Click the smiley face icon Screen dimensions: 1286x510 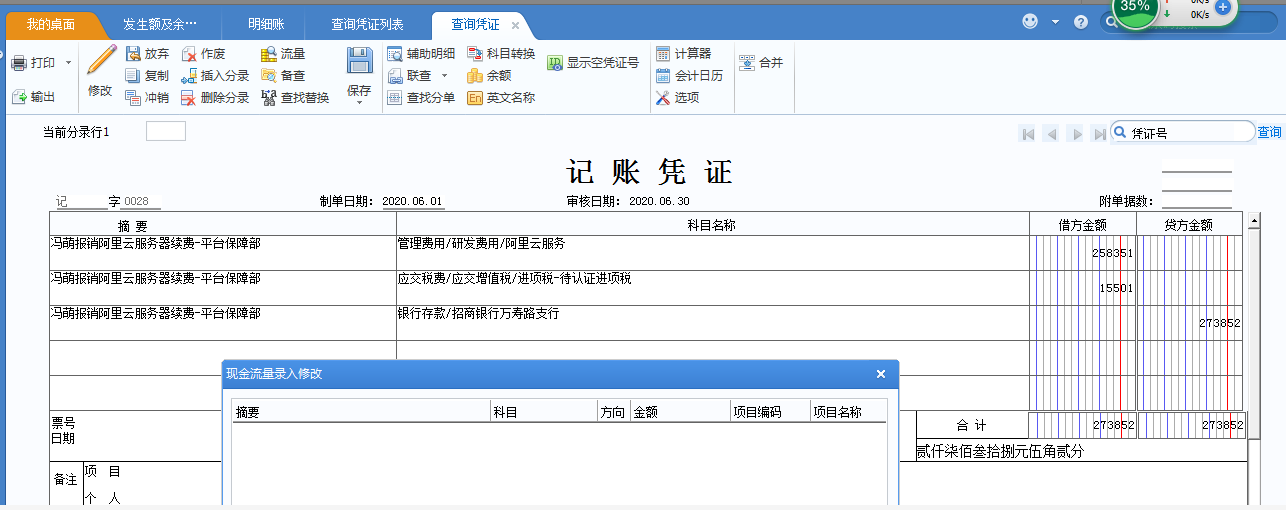(1030, 21)
